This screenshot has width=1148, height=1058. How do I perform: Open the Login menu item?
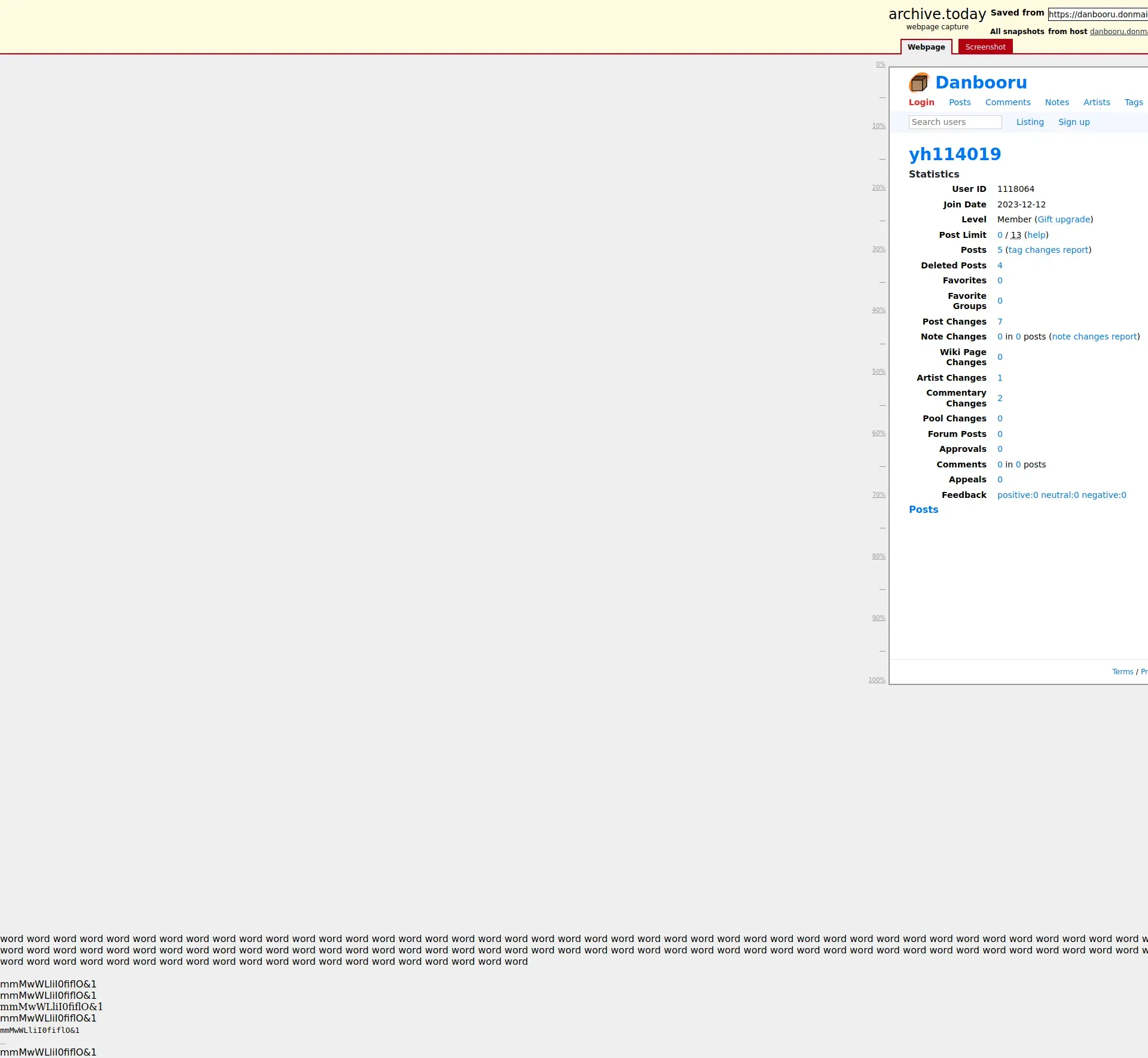point(921,102)
